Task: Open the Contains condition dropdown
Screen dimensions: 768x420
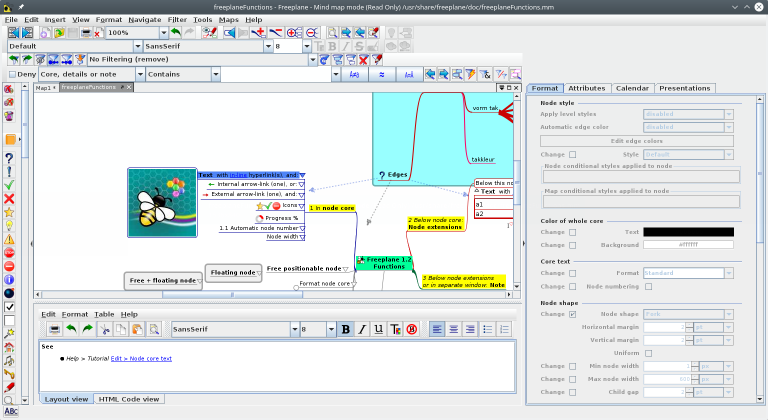Action: [x=216, y=74]
